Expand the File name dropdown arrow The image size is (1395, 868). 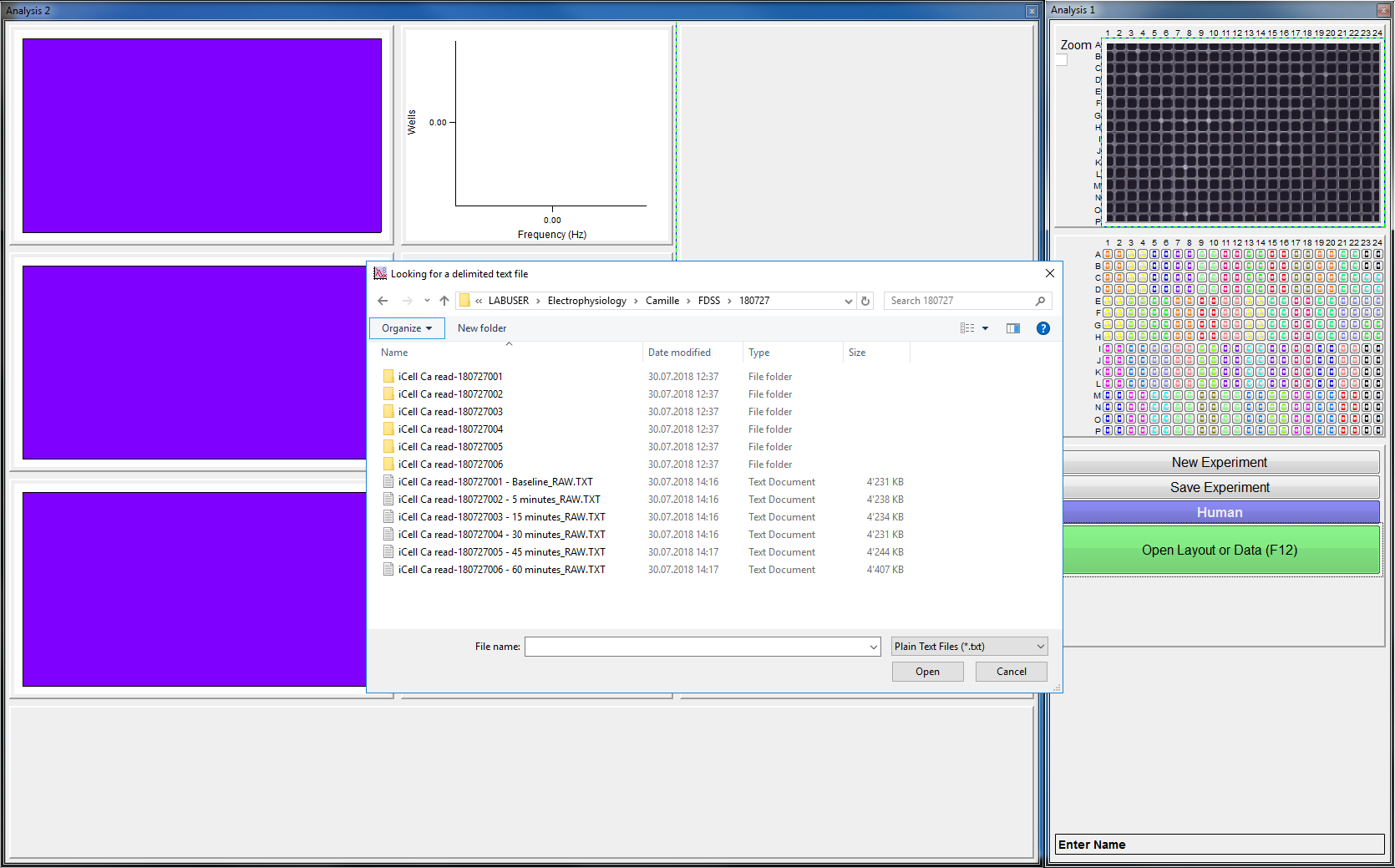pos(873,647)
